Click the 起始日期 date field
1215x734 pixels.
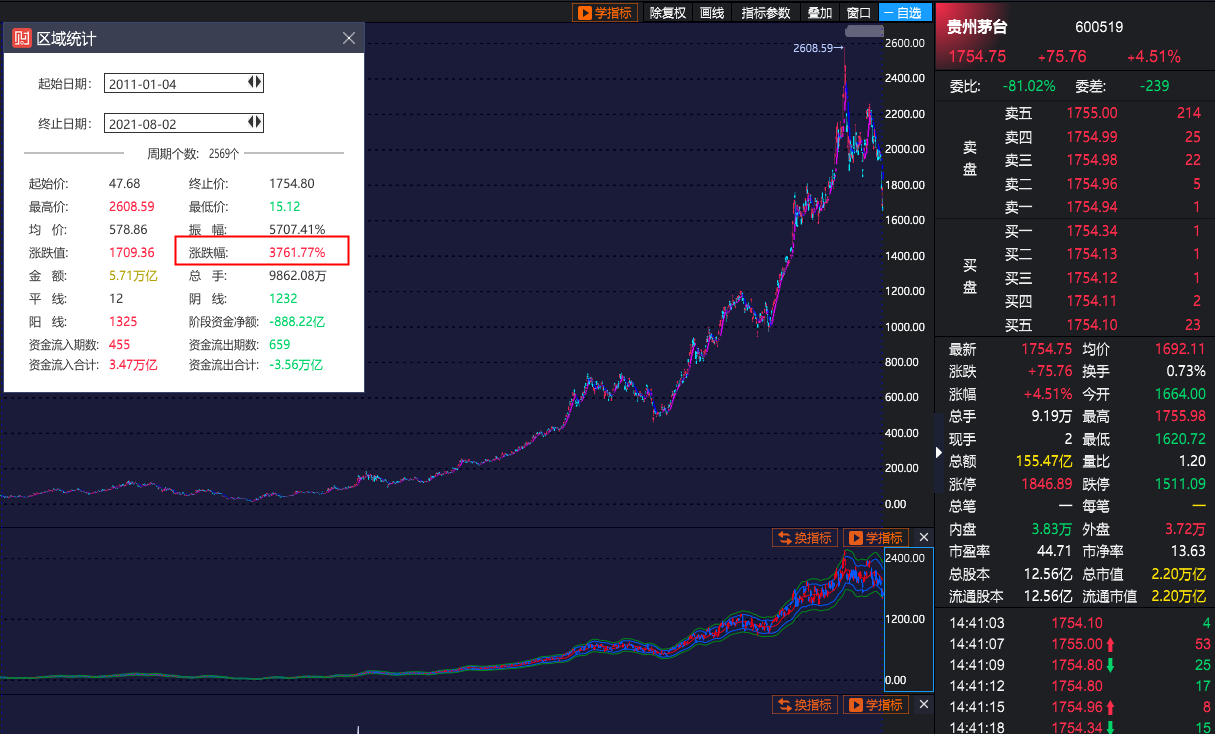[x=184, y=83]
